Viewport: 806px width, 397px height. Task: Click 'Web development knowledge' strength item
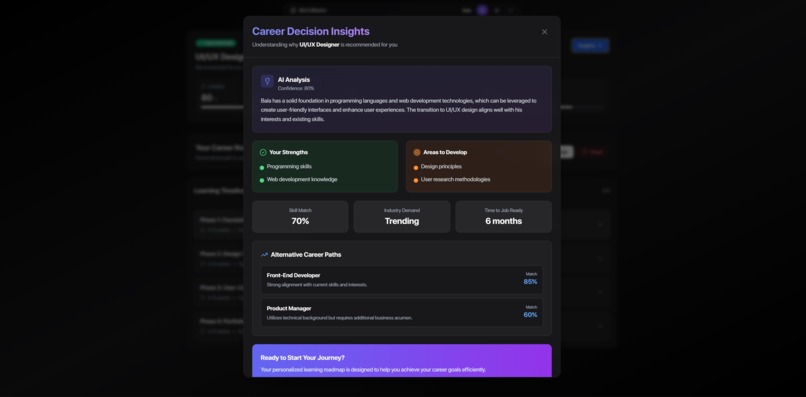tap(302, 179)
